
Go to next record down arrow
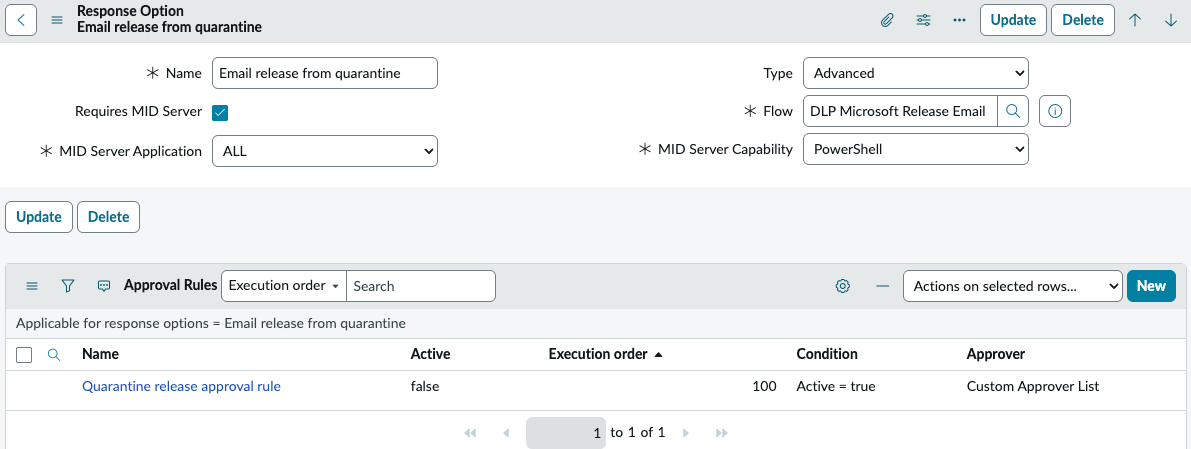1170,21
